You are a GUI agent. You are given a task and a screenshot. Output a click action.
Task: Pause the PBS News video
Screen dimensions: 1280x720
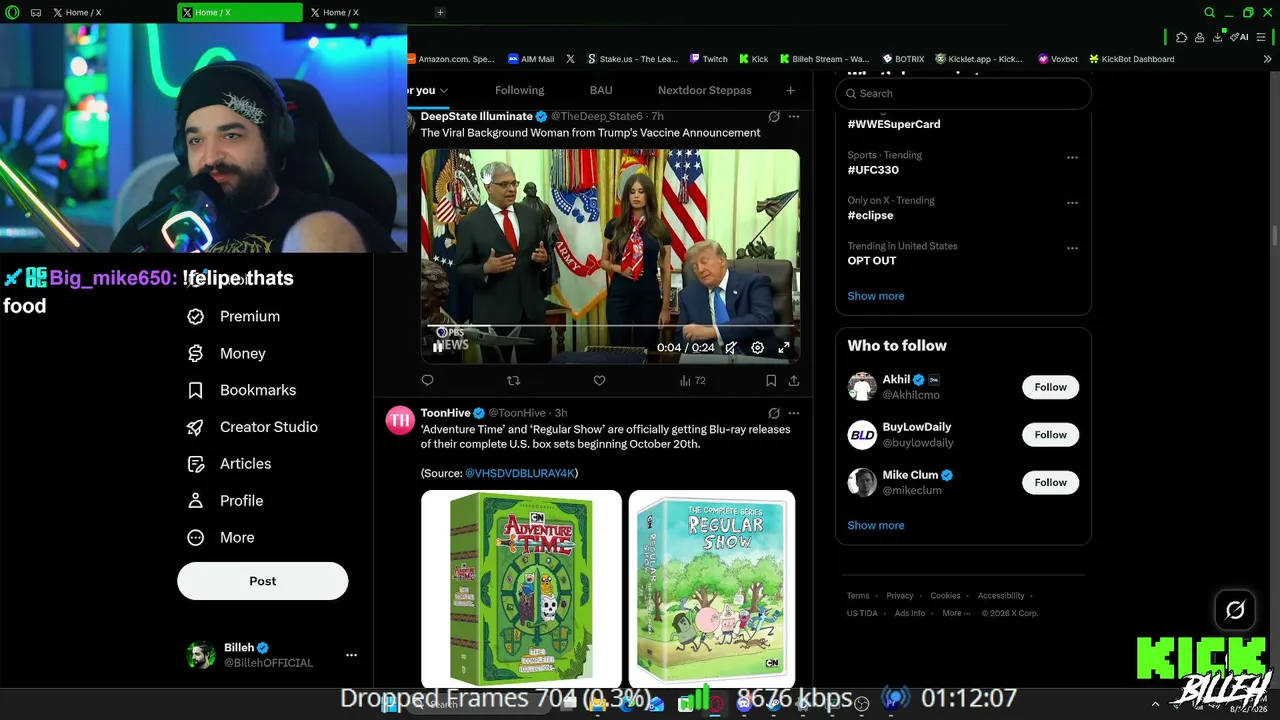point(437,347)
